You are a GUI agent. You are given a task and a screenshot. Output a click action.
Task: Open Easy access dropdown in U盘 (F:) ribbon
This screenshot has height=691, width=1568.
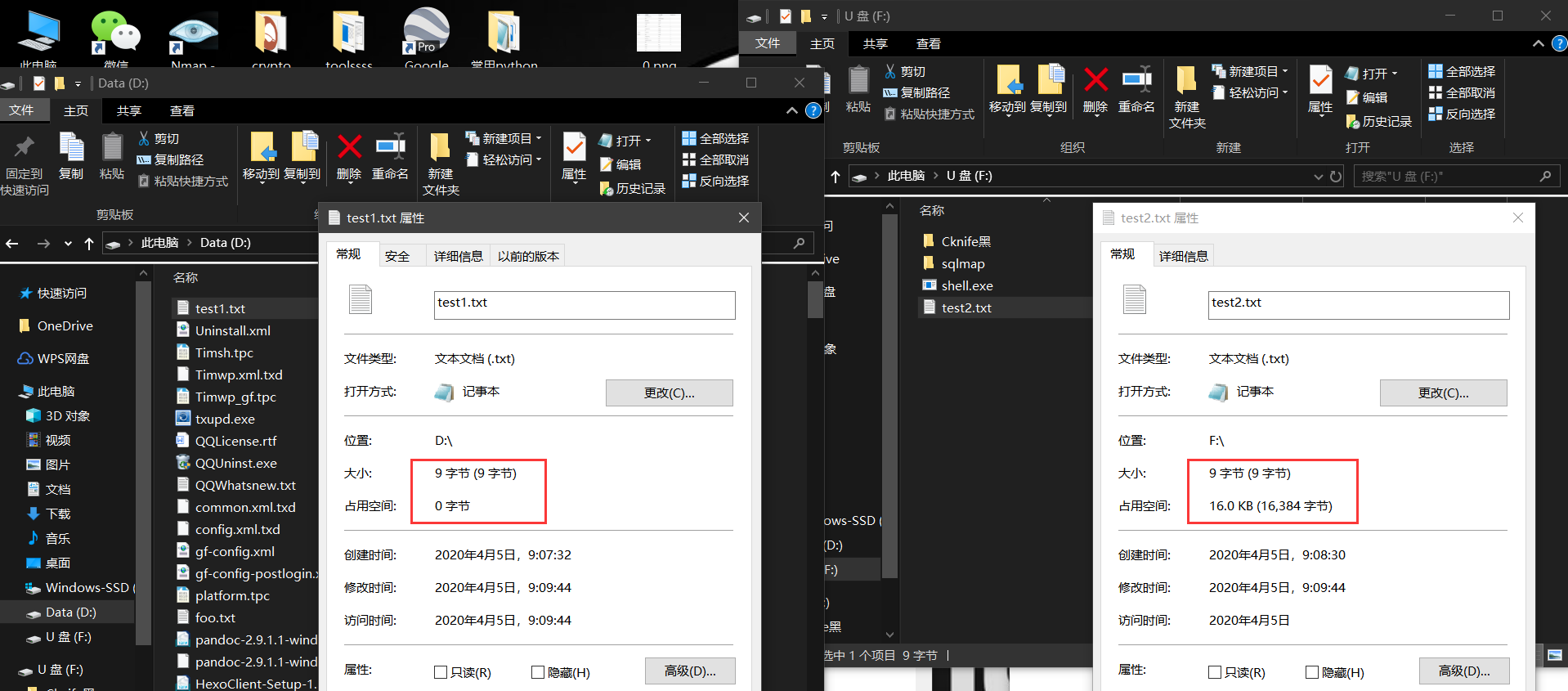1250,92
